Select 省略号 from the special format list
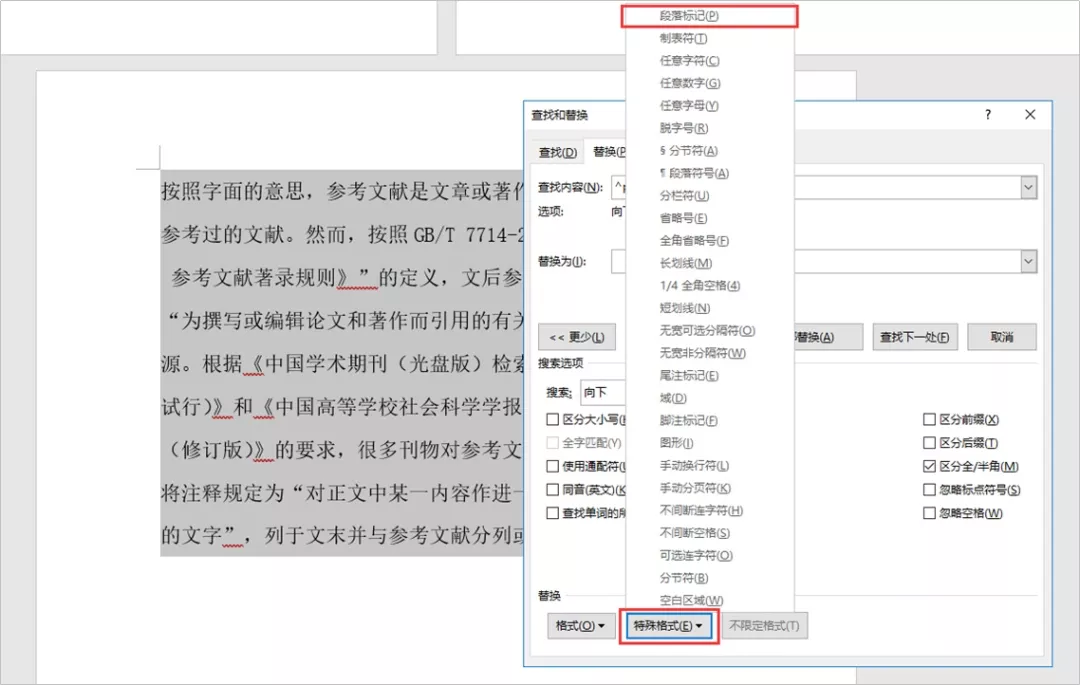The height and width of the screenshot is (685, 1080). pyautogui.click(x=683, y=218)
